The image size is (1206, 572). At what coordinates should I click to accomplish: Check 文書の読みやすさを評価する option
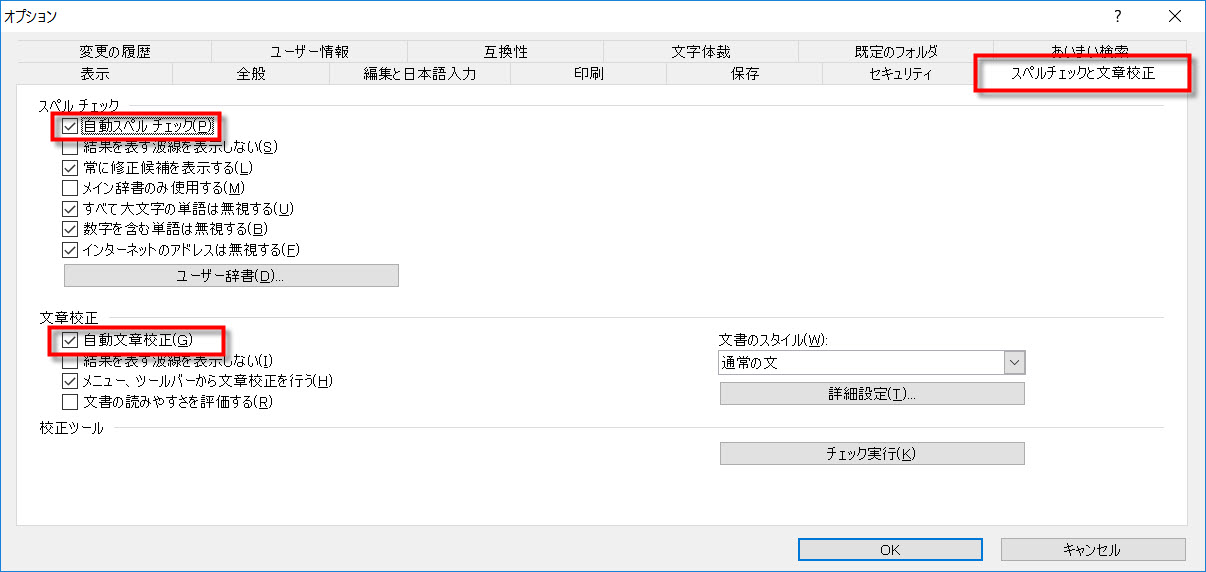[70, 402]
